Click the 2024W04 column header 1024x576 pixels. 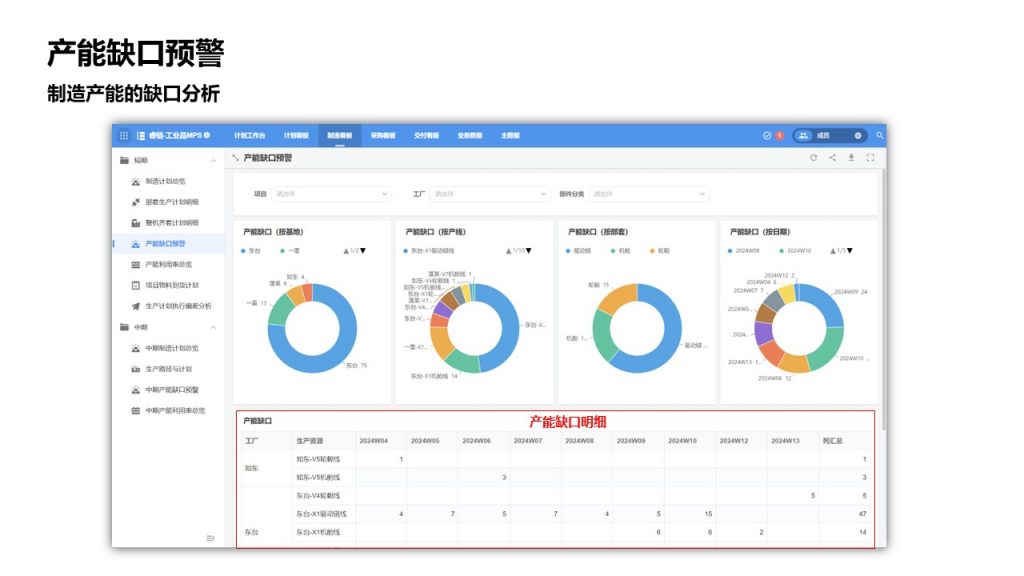tap(374, 441)
